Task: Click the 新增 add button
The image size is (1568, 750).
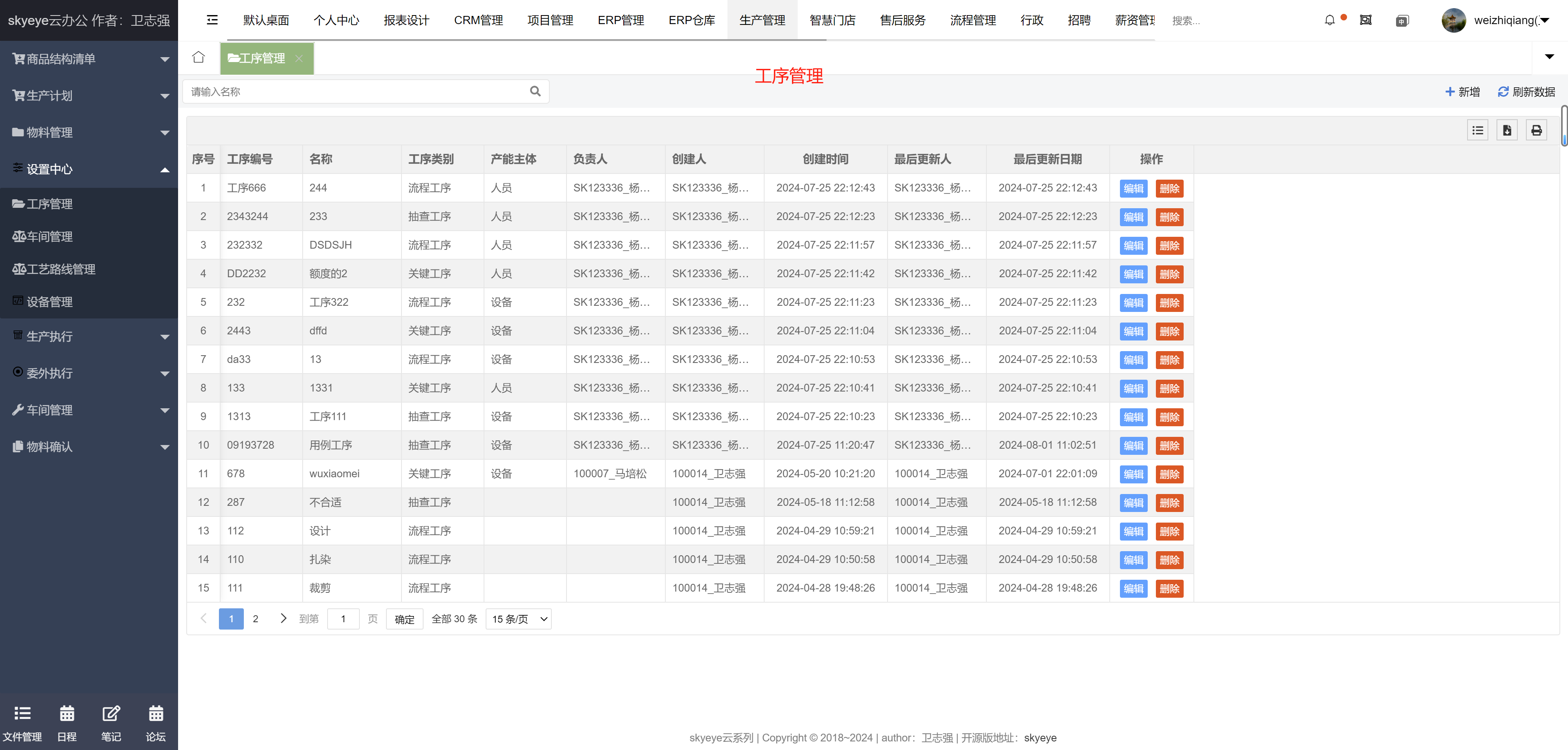Action: [1462, 92]
